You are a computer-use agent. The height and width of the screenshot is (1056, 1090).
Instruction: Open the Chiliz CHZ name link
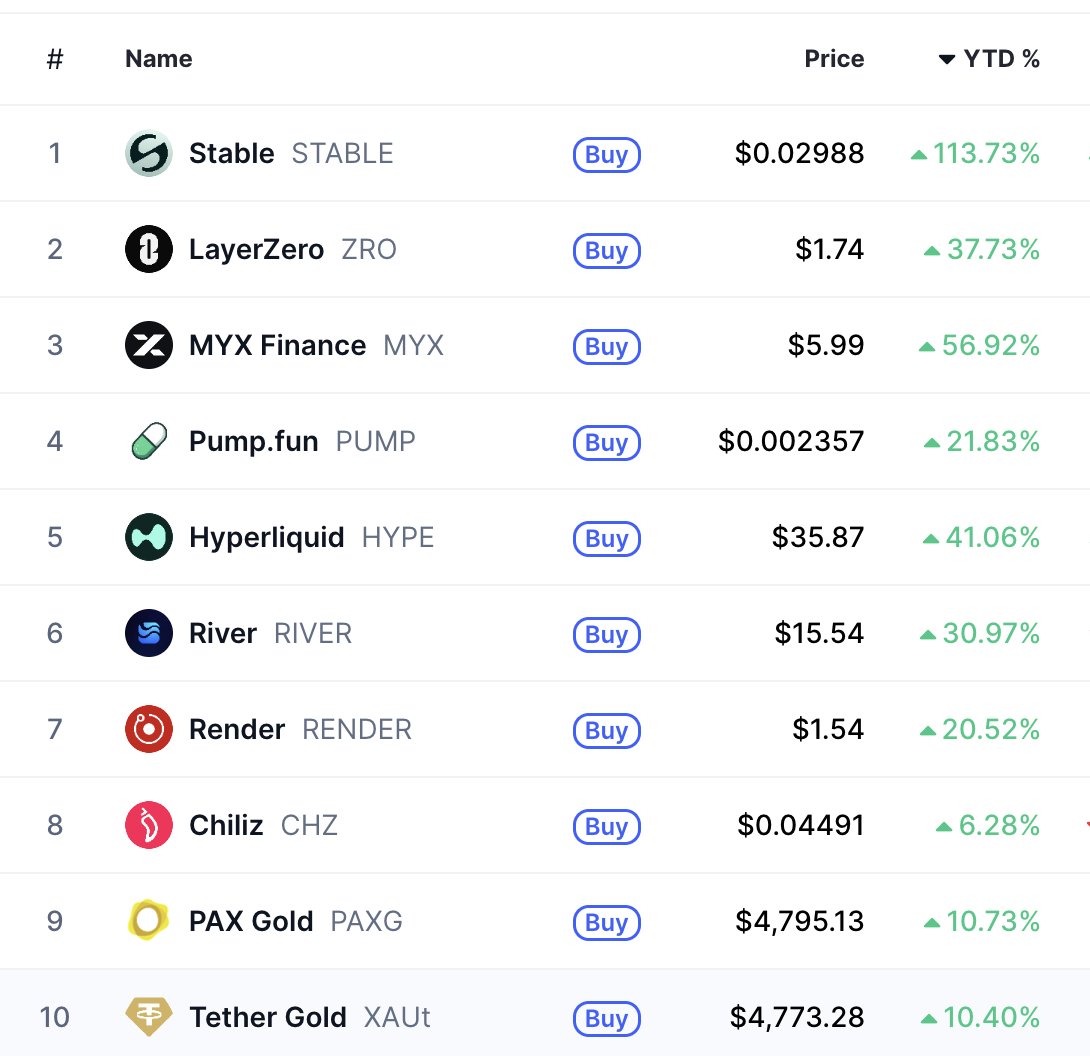pos(226,826)
